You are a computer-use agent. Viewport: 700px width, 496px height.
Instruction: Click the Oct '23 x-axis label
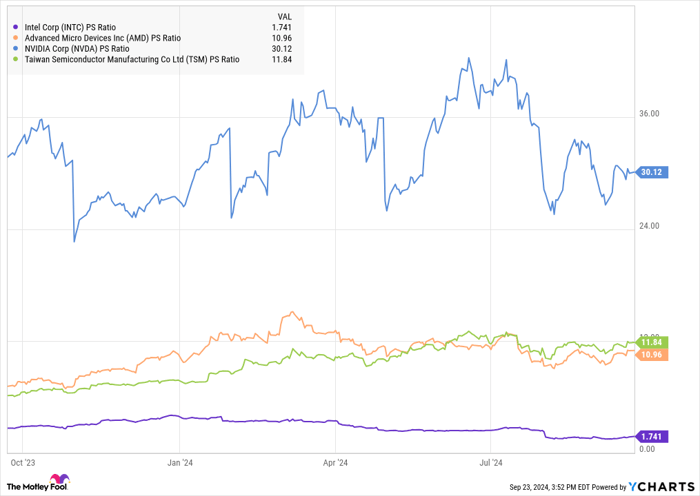[23, 463]
